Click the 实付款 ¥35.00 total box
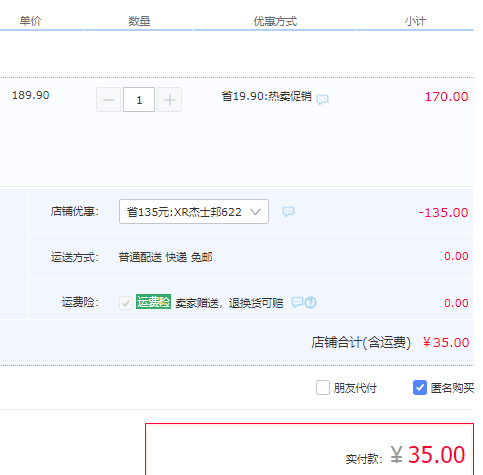Image resolution: width=483 pixels, height=475 pixels. coord(309,449)
